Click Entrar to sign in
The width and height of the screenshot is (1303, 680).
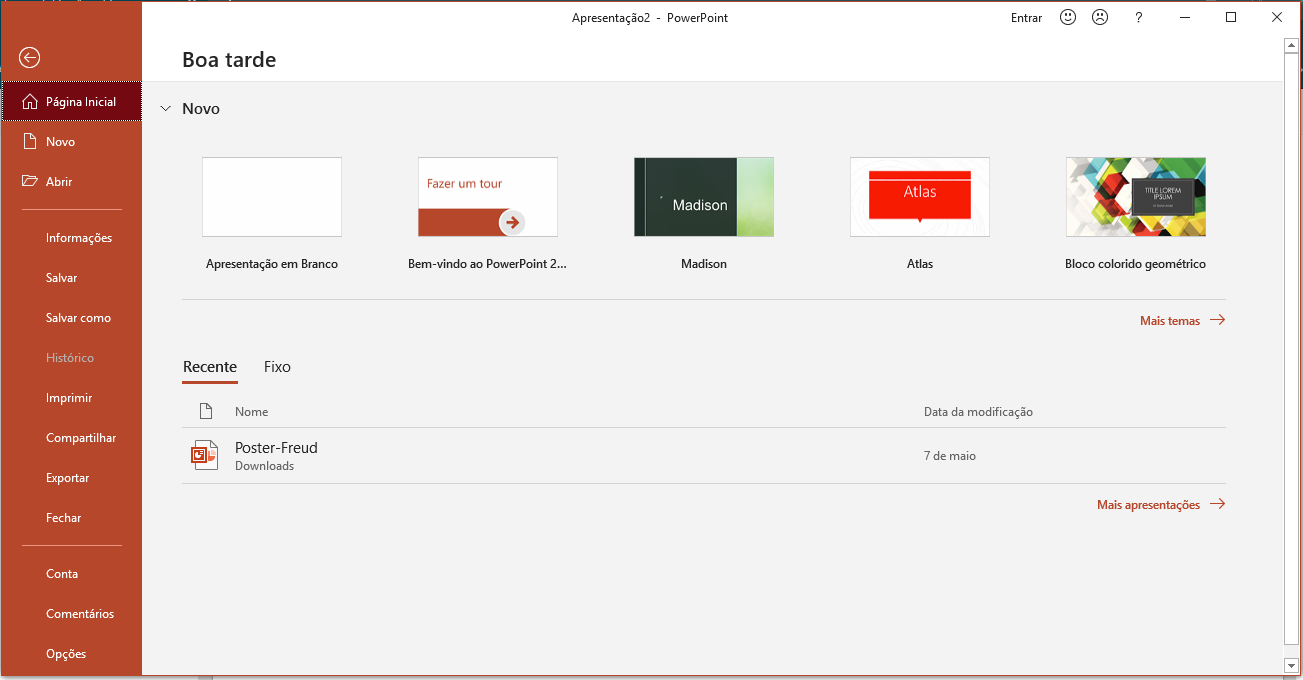tap(1026, 18)
